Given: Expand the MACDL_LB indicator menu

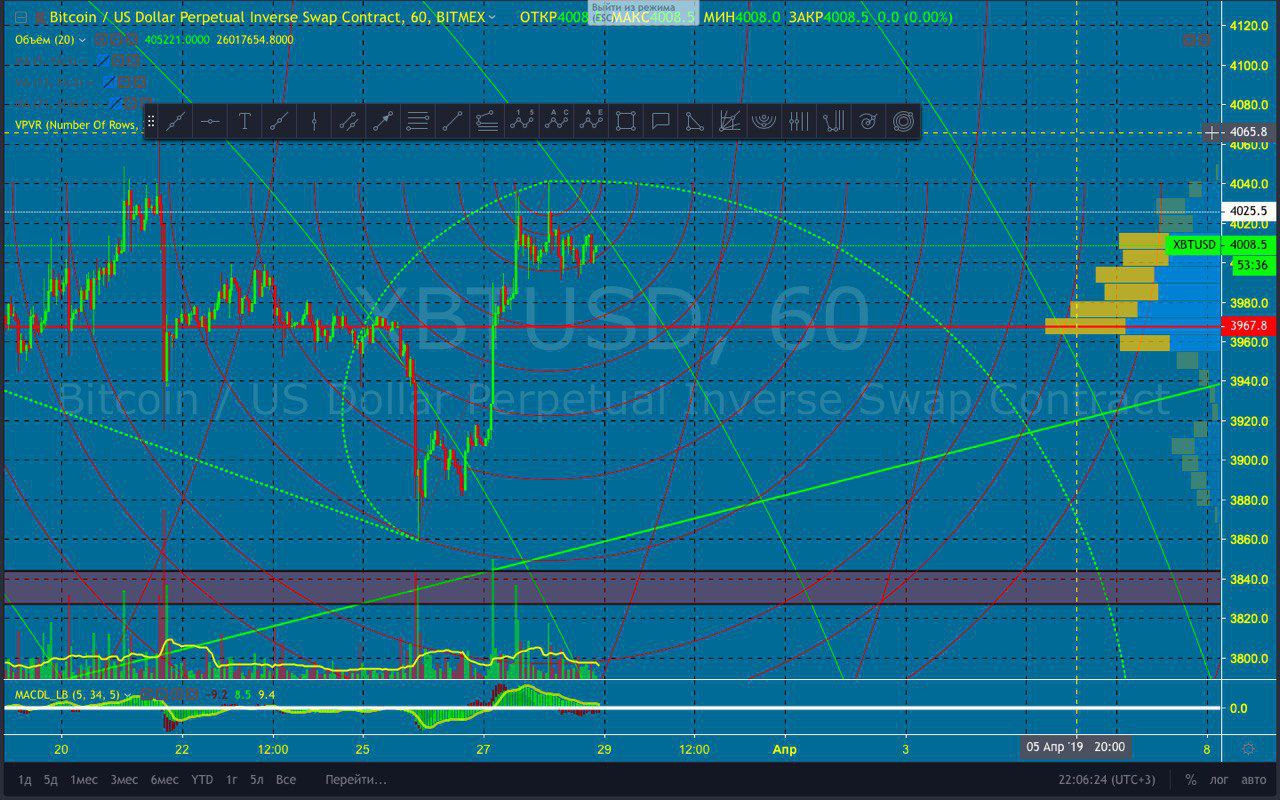Looking at the screenshot, I should (x=130, y=694).
